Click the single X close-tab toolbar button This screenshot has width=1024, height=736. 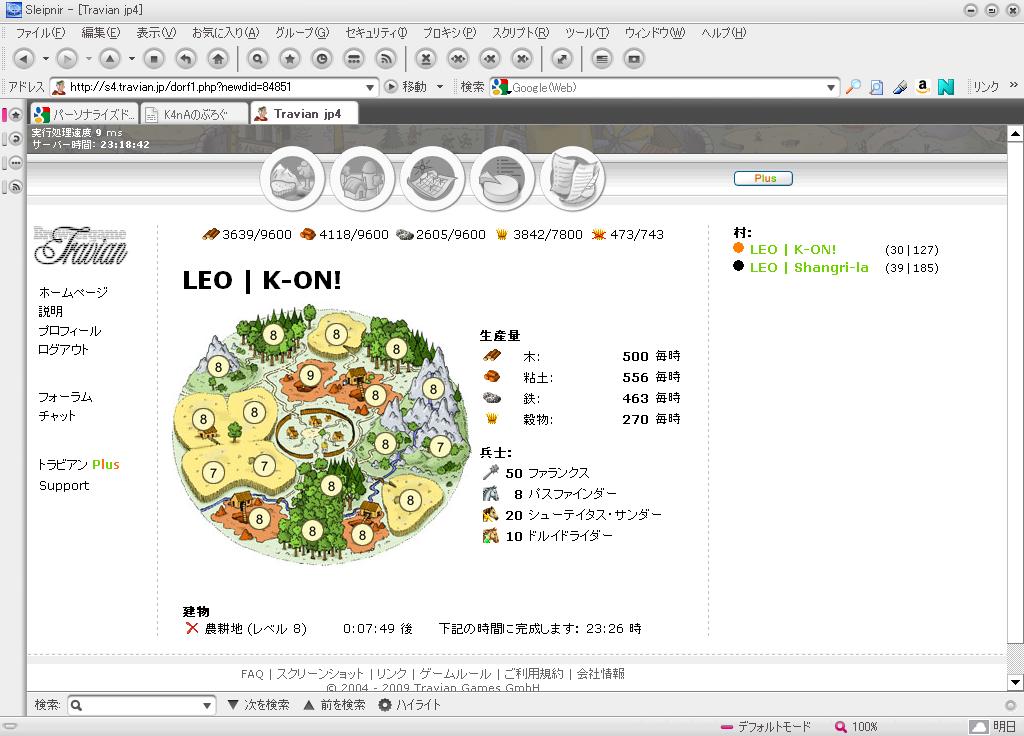pyautogui.click(x=426, y=59)
